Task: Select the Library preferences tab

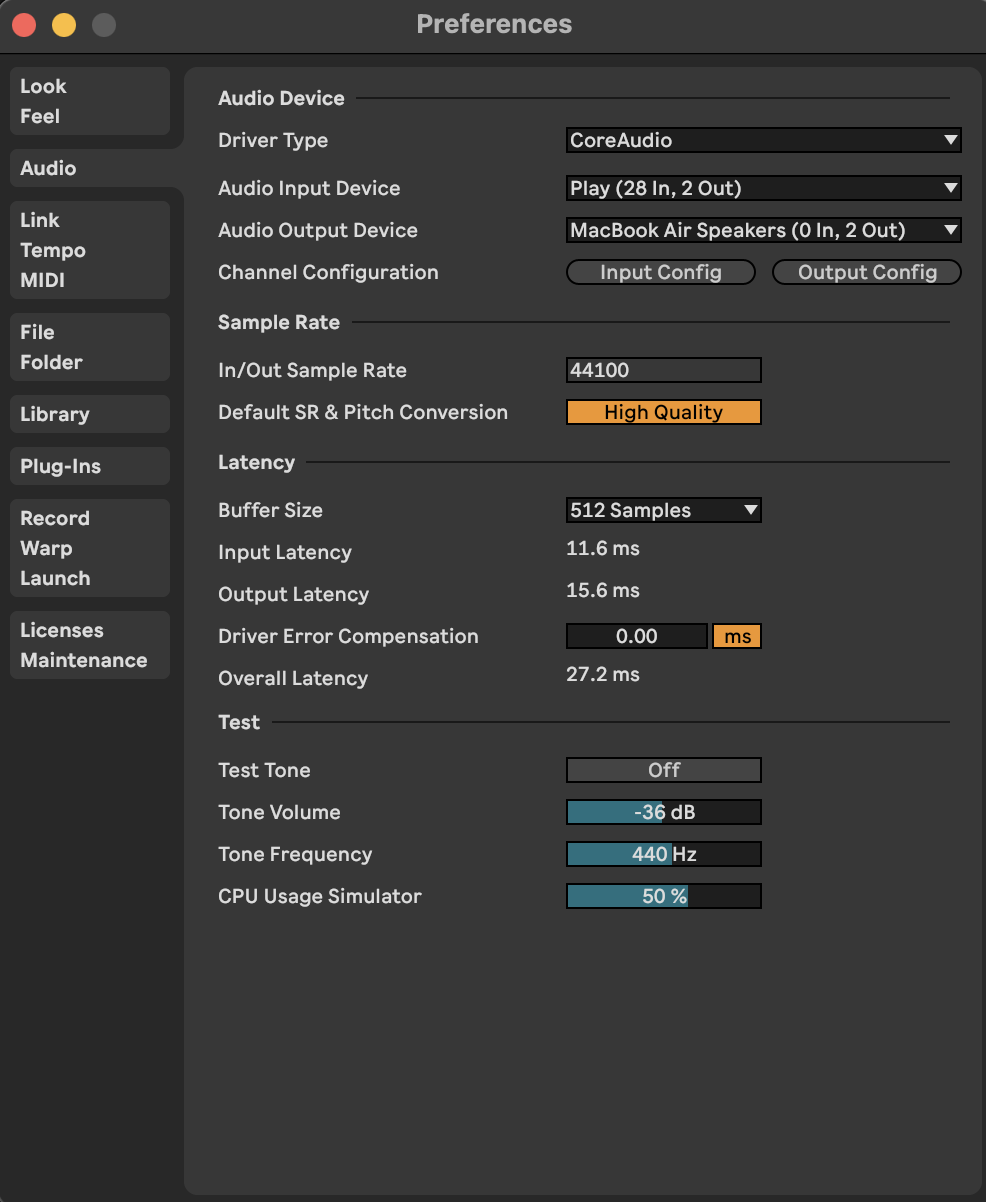Action: tap(90, 414)
